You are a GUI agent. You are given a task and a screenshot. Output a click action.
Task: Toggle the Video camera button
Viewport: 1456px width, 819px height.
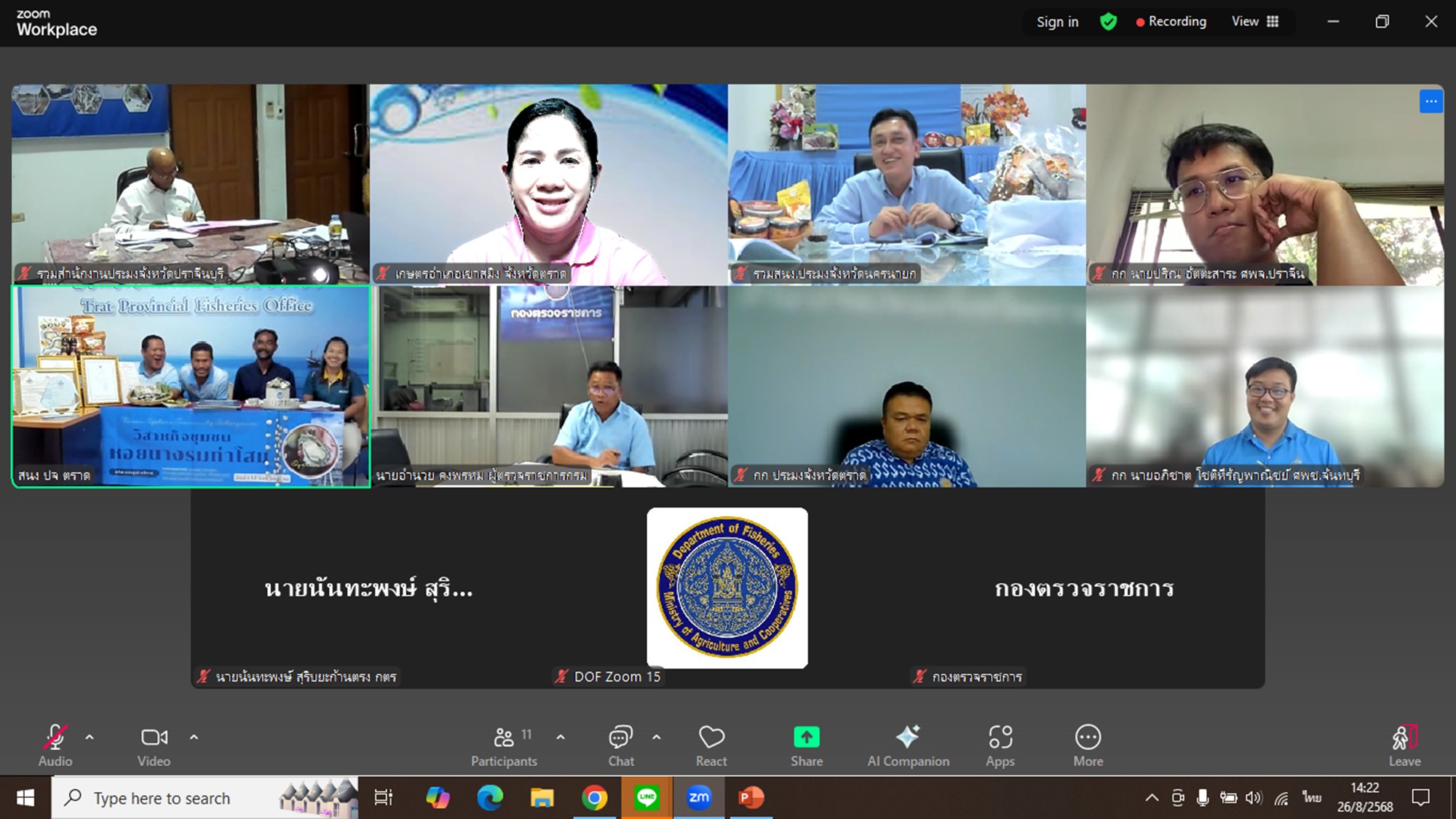click(x=154, y=745)
